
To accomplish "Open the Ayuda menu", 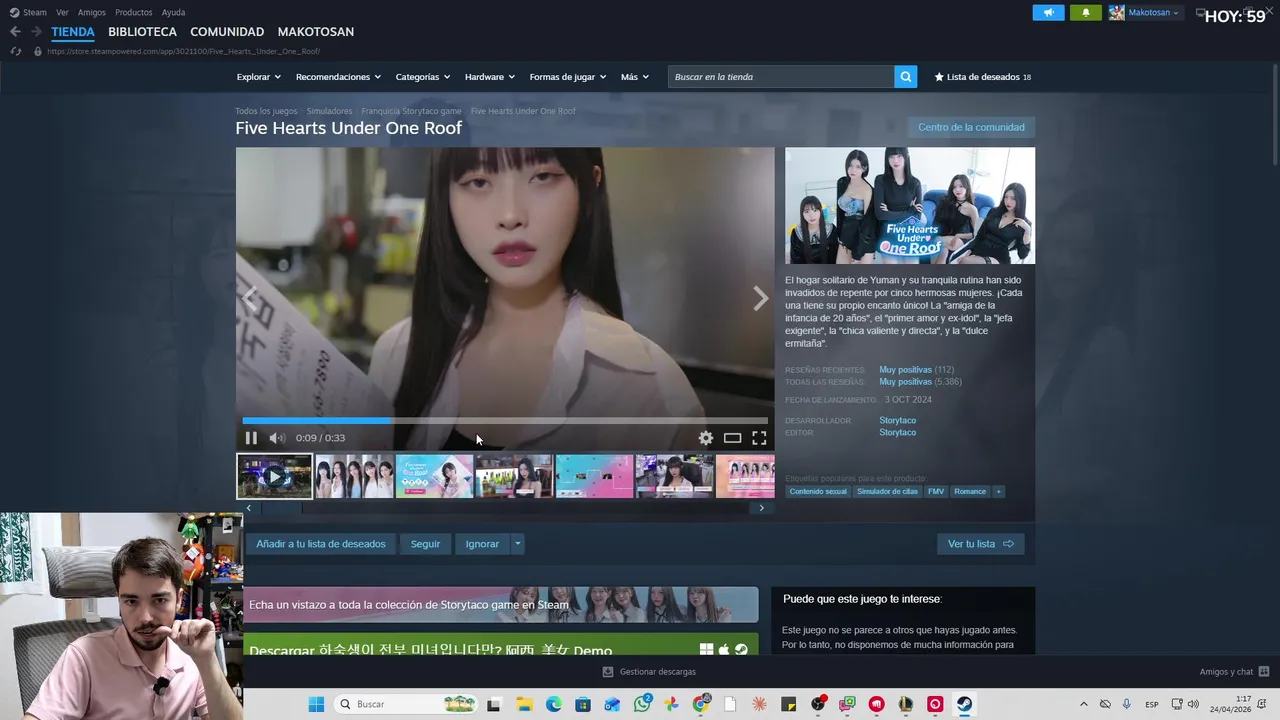I will tap(173, 12).
